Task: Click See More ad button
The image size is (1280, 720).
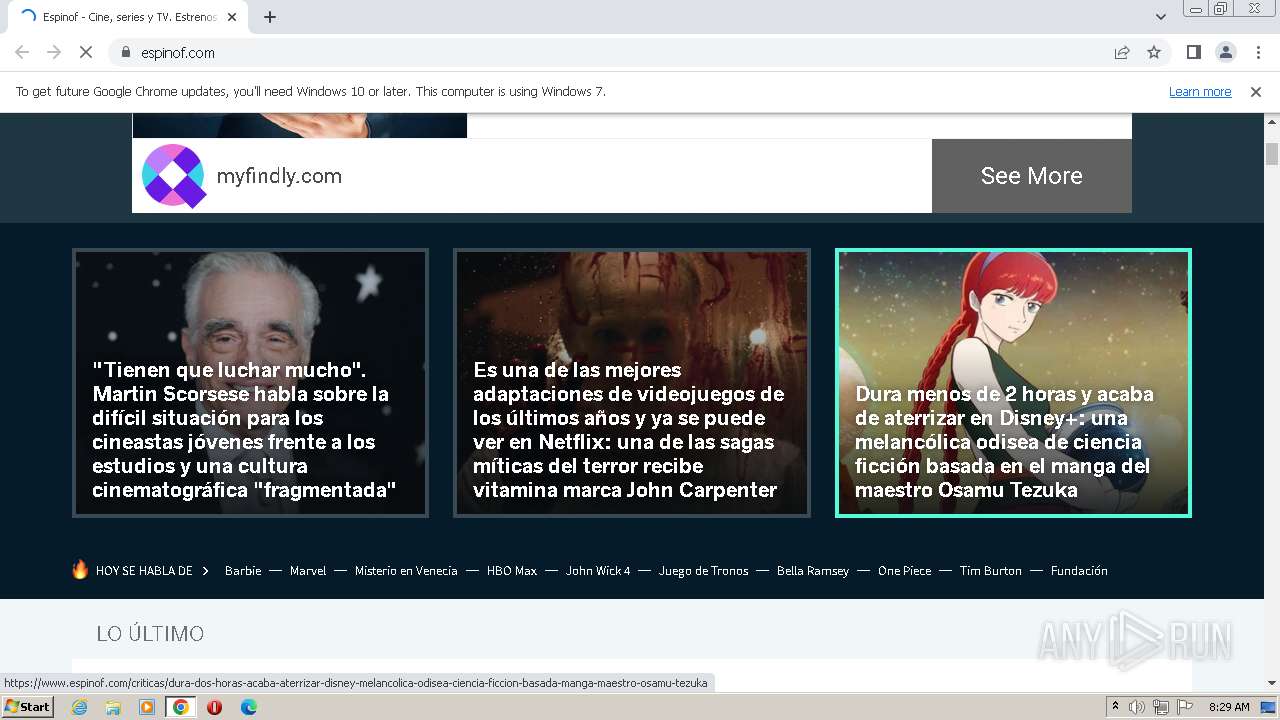Action: click(x=1031, y=176)
